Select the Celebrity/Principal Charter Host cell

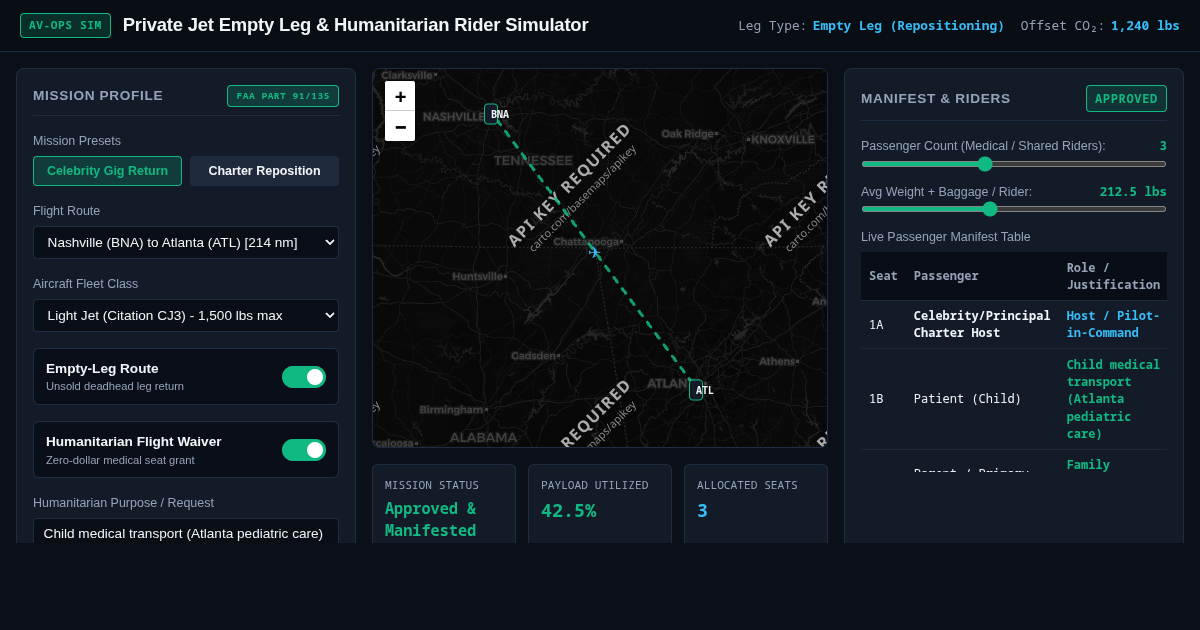pos(982,324)
